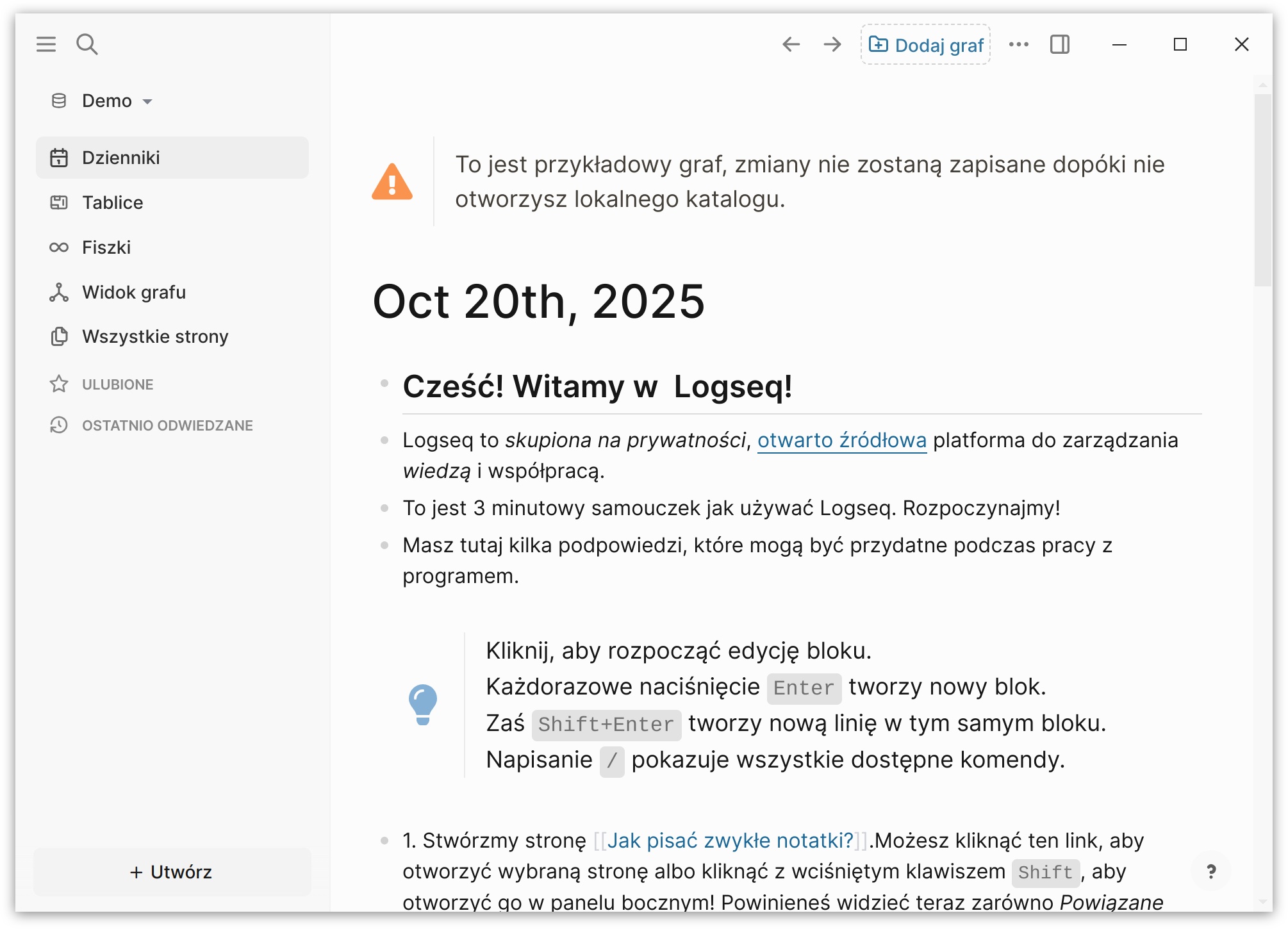1288x929 pixels.
Task: Click the Fiszki infinity icon
Action: tap(59, 247)
